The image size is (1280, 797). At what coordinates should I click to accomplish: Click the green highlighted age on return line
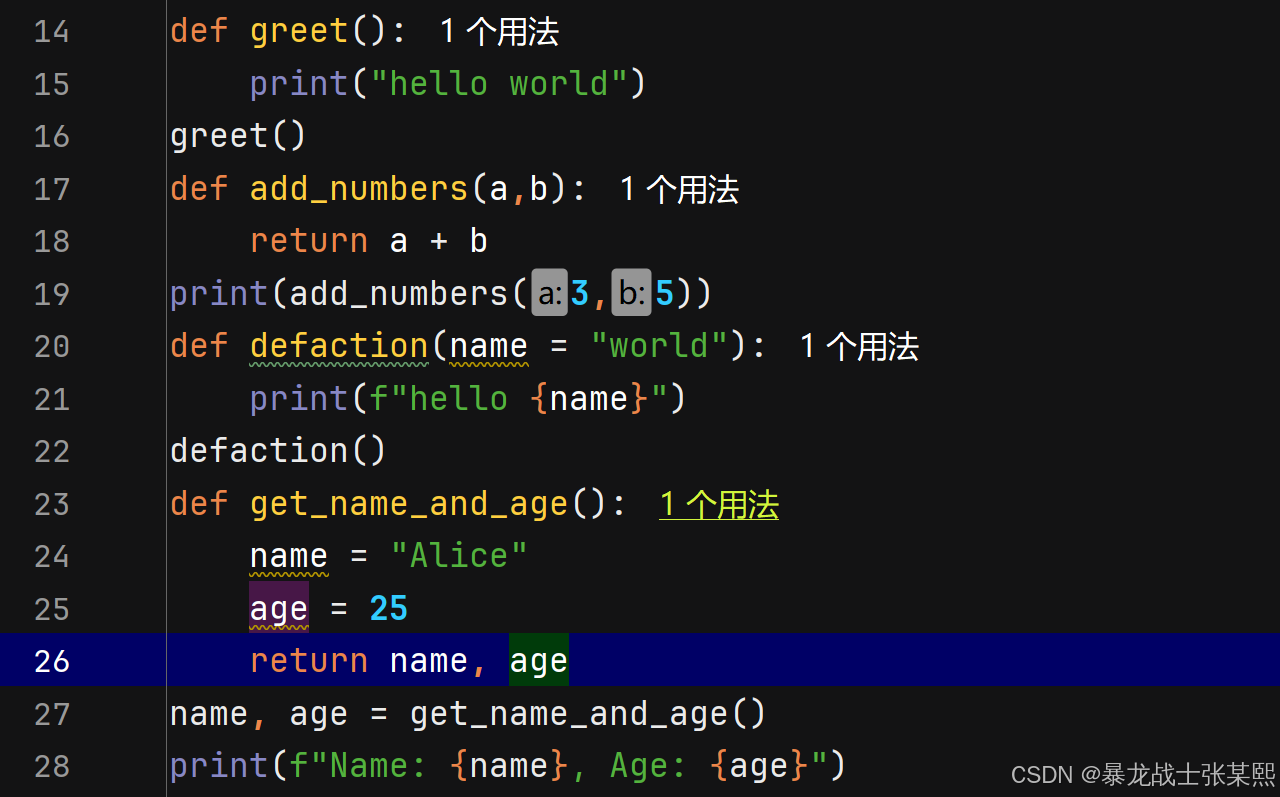[x=538, y=659]
